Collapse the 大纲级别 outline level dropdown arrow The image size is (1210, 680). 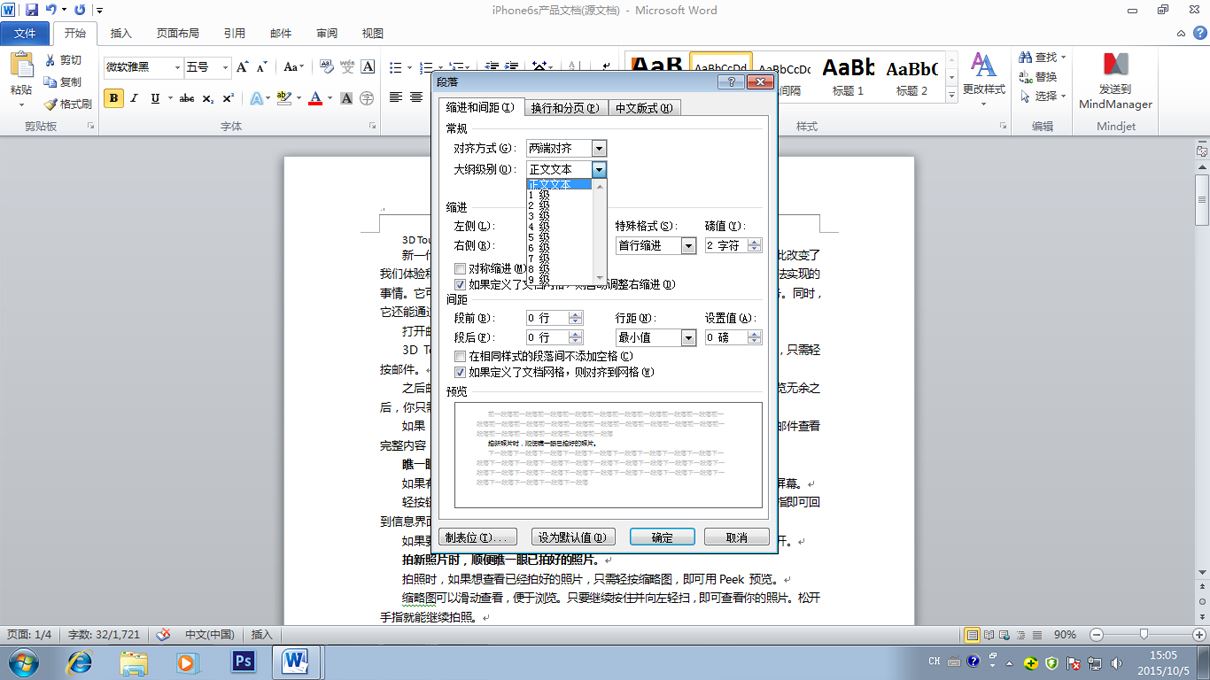click(x=599, y=170)
